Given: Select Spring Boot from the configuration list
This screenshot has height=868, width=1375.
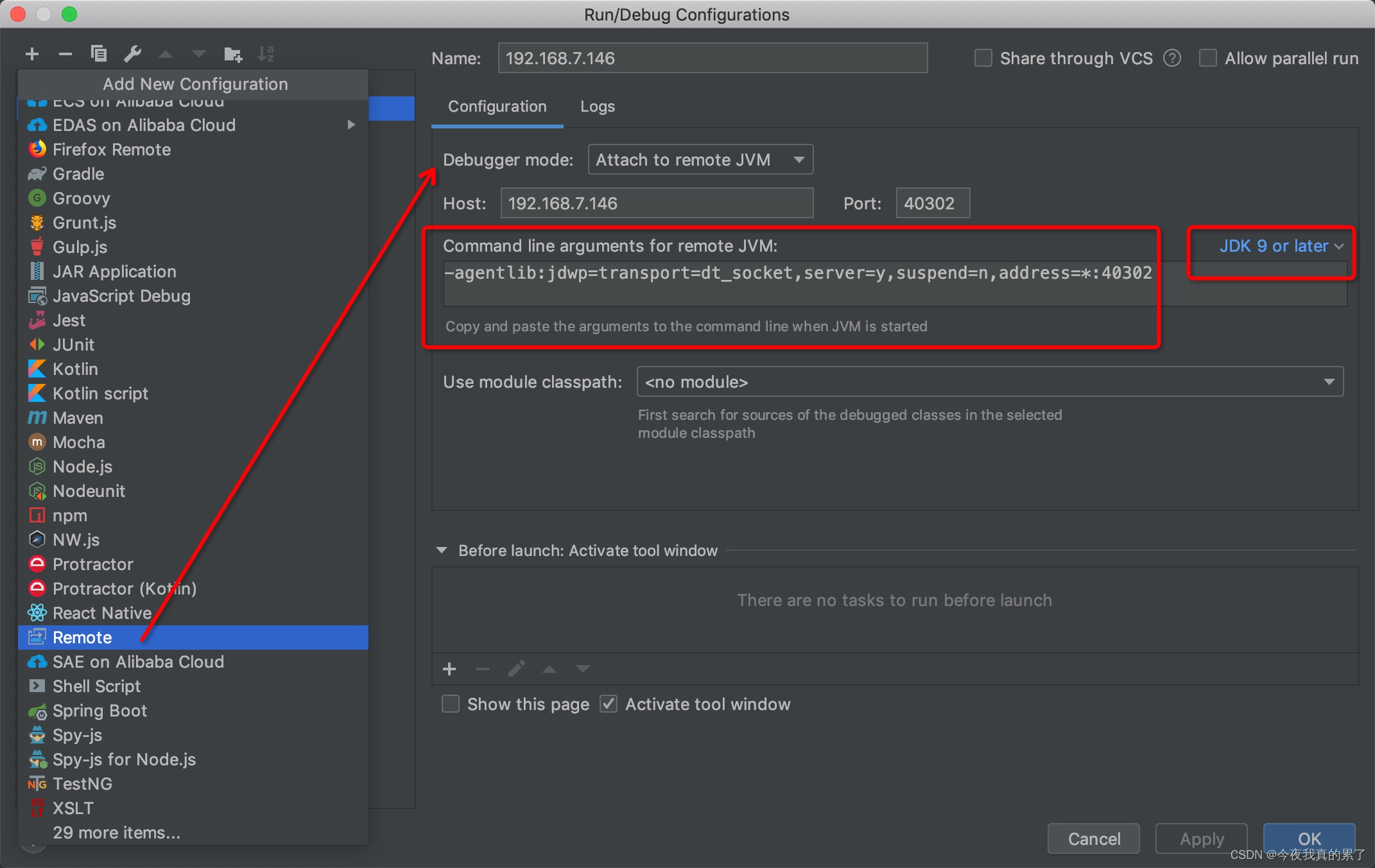Looking at the screenshot, I should (99, 711).
